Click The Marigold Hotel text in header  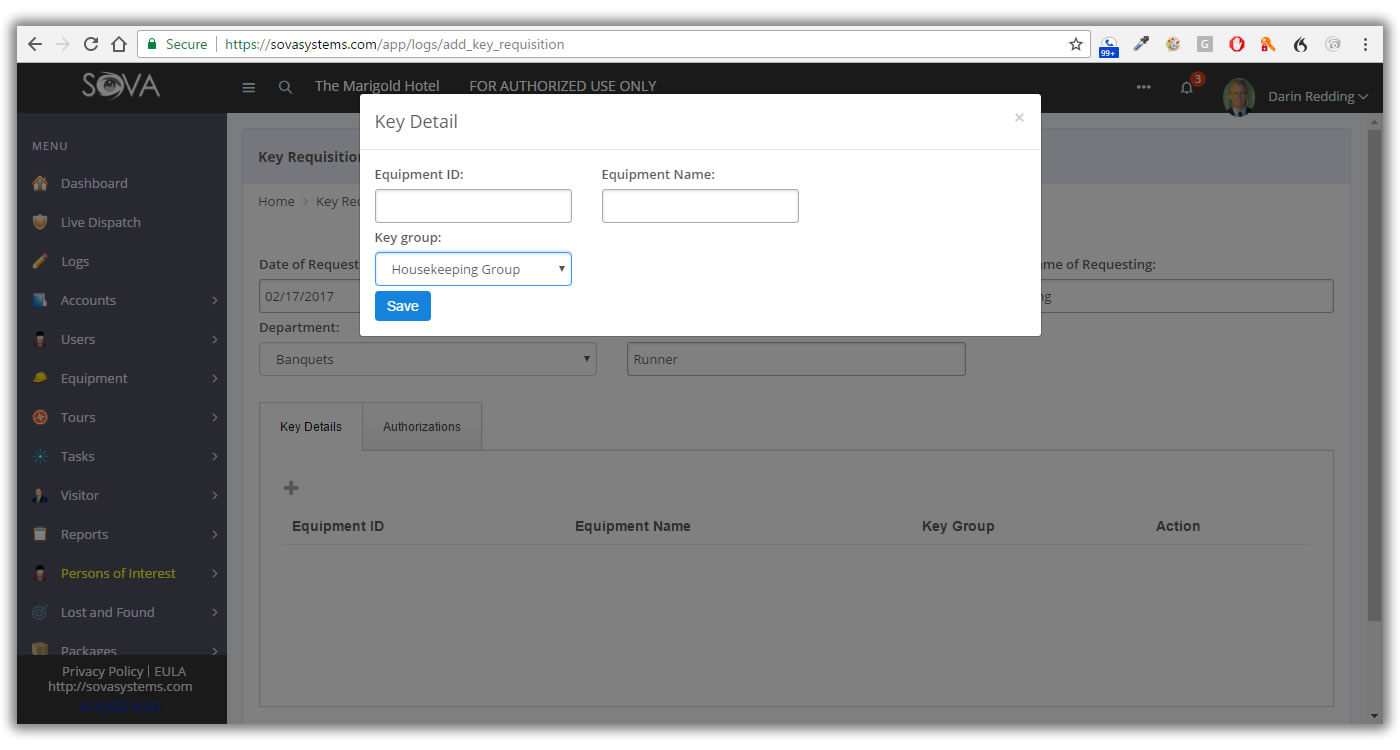coord(377,86)
